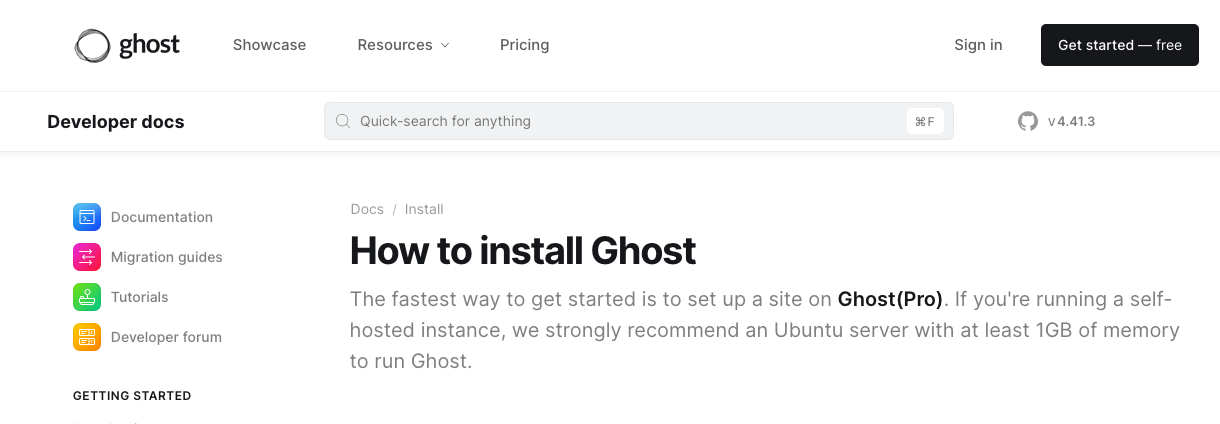Follow the Ghost(Pro) link in the paragraph
1220x424 pixels.
[x=890, y=299]
